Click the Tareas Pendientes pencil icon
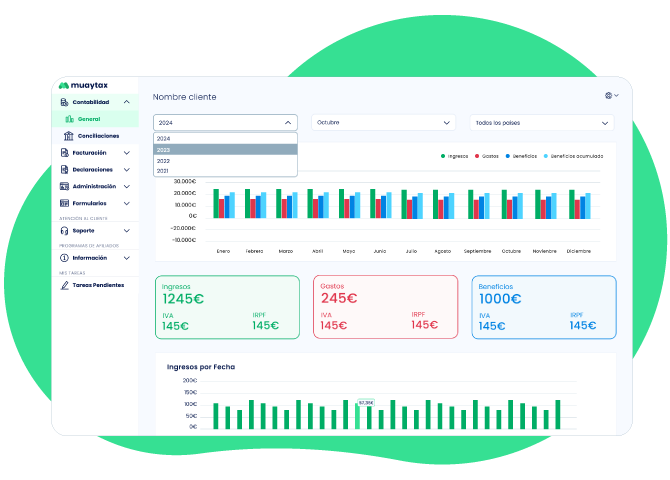The width and height of the screenshot is (670, 480). pyautogui.click(x=63, y=285)
